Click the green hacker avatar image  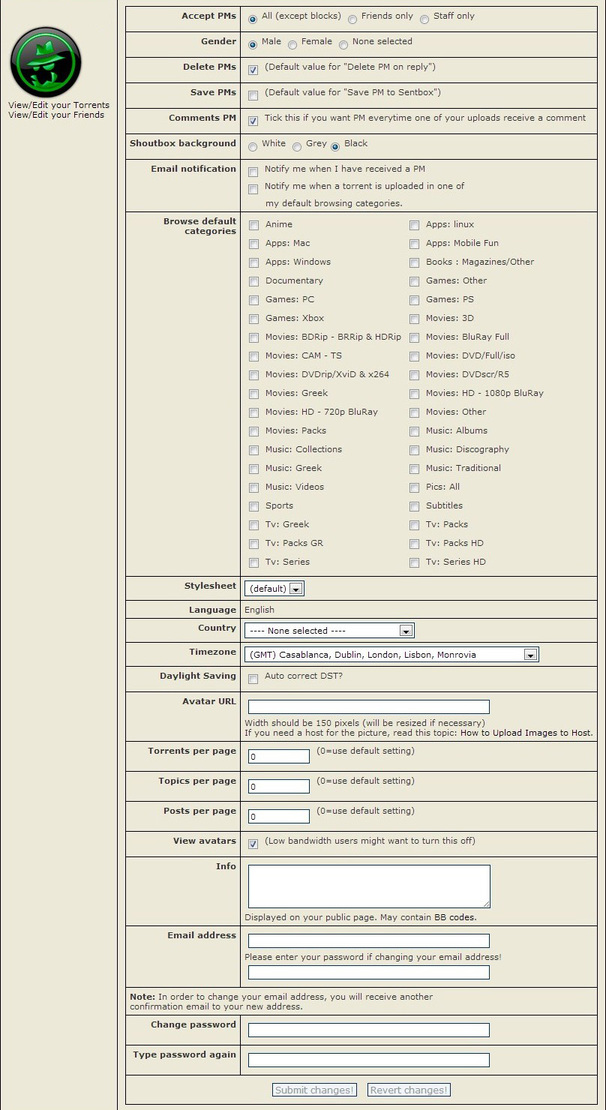pyautogui.click(x=45, y=62)
